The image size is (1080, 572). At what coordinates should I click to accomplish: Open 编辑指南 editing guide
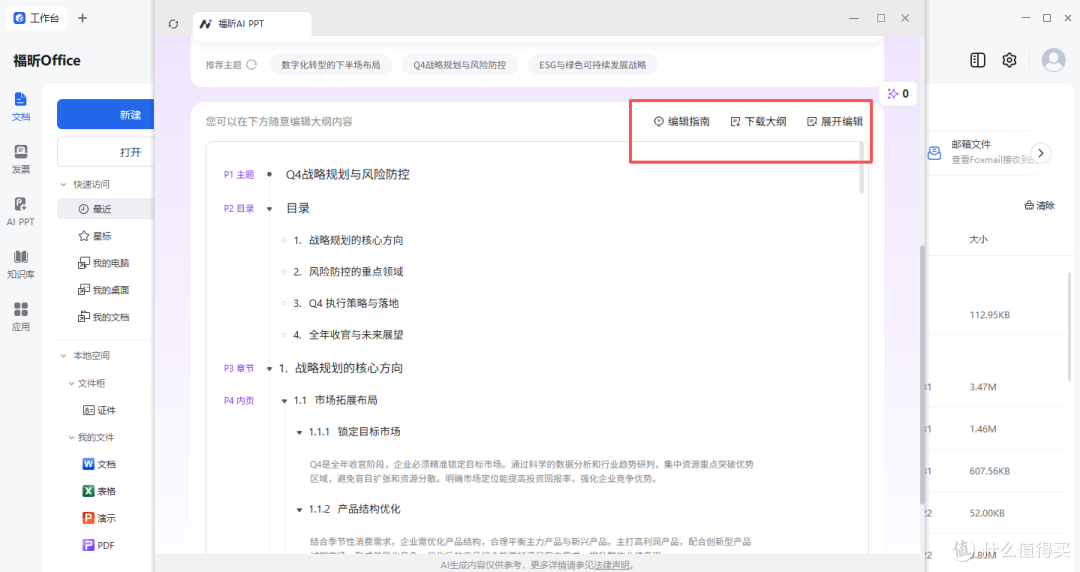(x=681, y=121)
